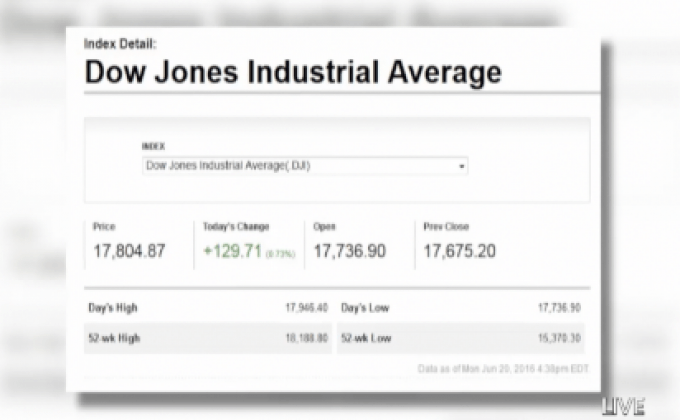Click the "Prev Close" column label
The image size is (680, 420).
tap(445, 227)
